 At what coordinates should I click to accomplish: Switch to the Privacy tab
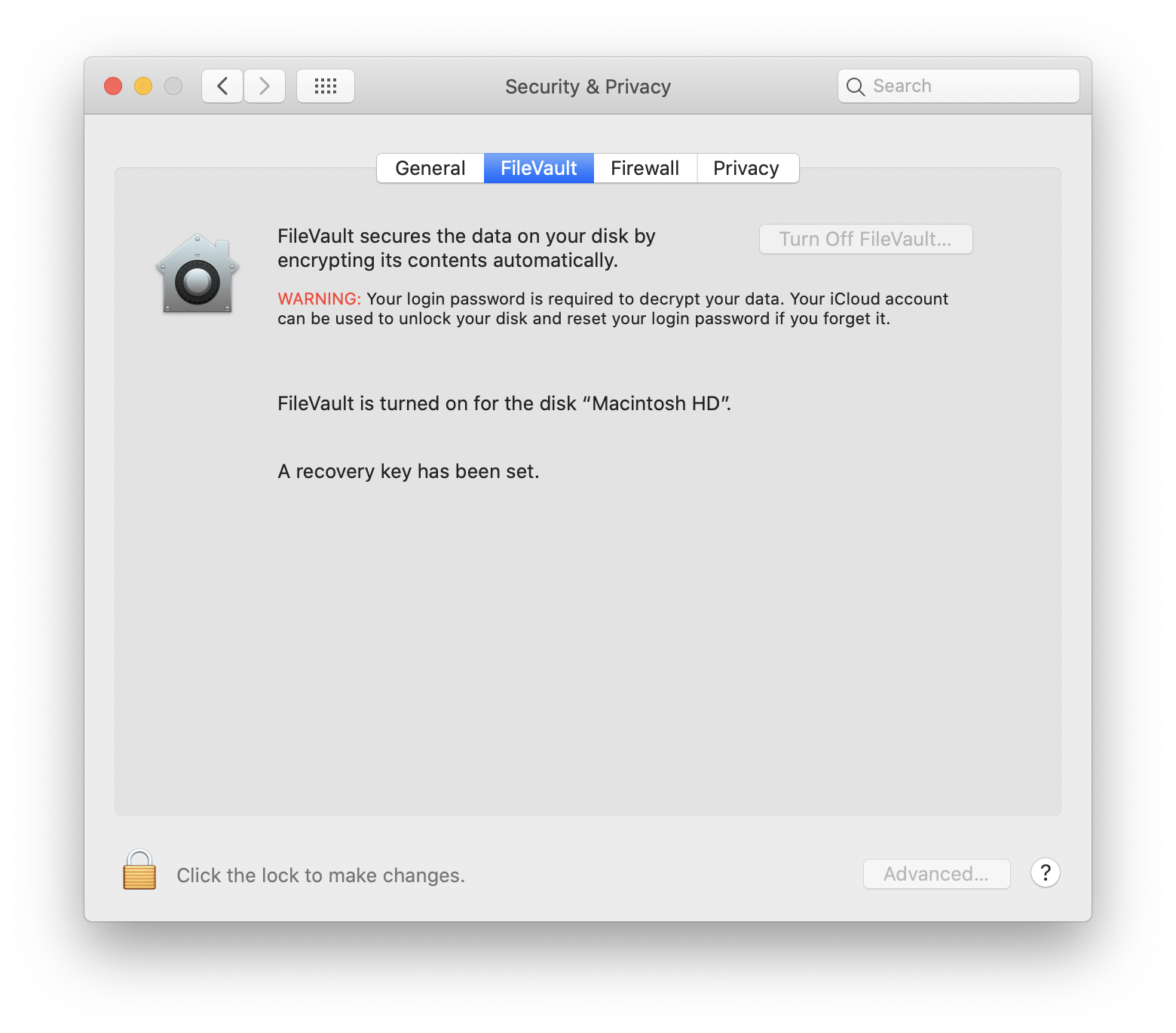tap(746, 168)
